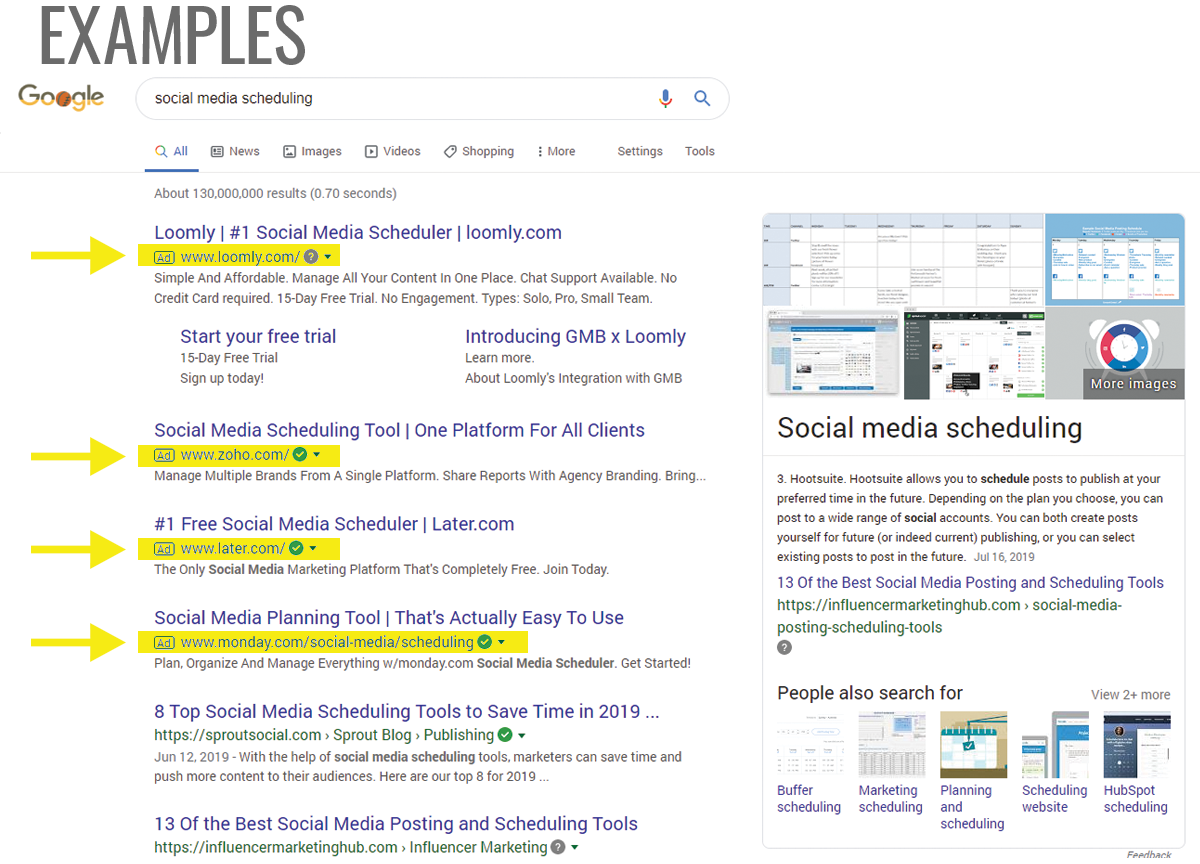
Task: Open info icon under knowledge panel source link
Action: click(x=784, y=647)
